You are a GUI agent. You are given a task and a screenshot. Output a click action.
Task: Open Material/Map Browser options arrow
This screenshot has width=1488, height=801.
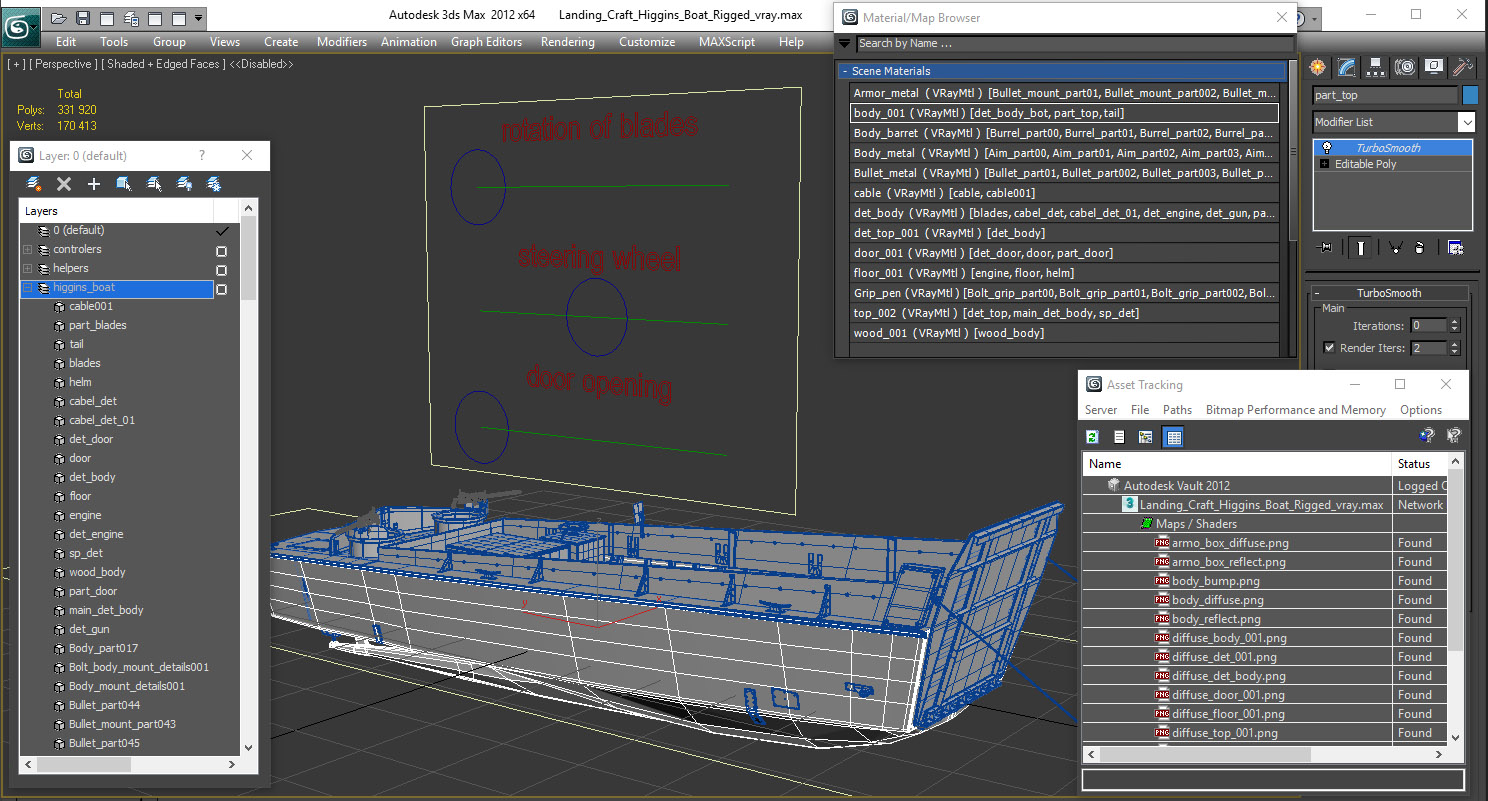pos(845,43)
